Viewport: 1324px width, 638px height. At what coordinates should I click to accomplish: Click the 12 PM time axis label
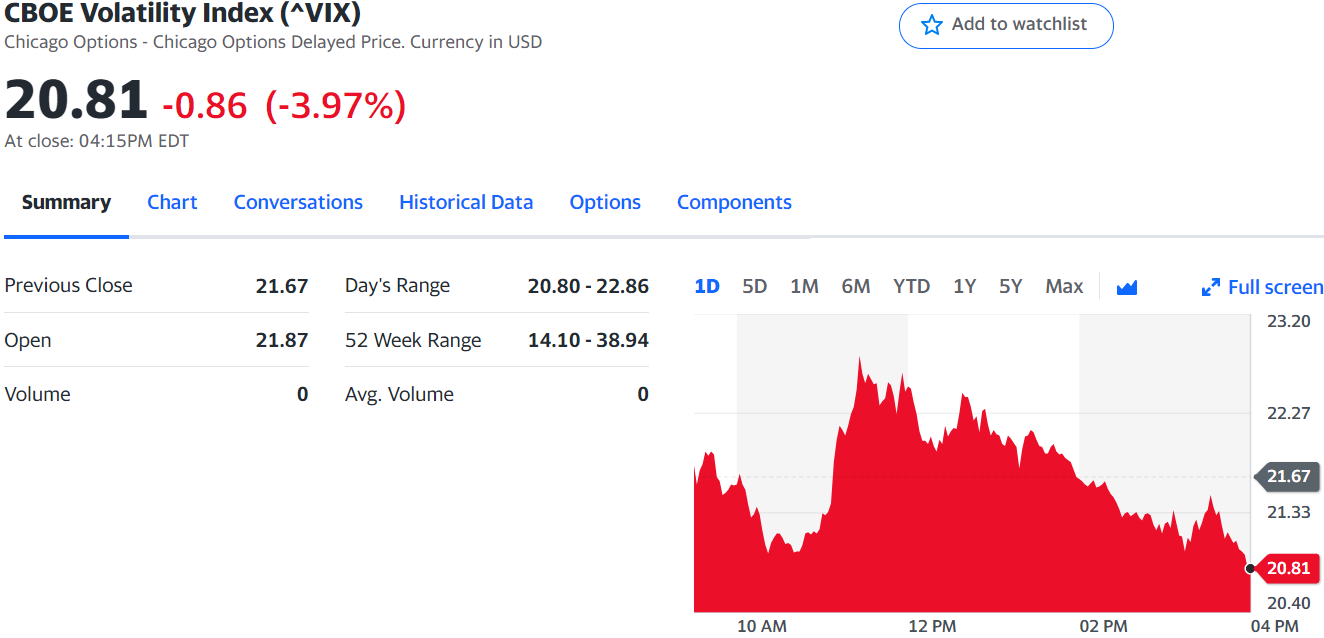[932, 626]
